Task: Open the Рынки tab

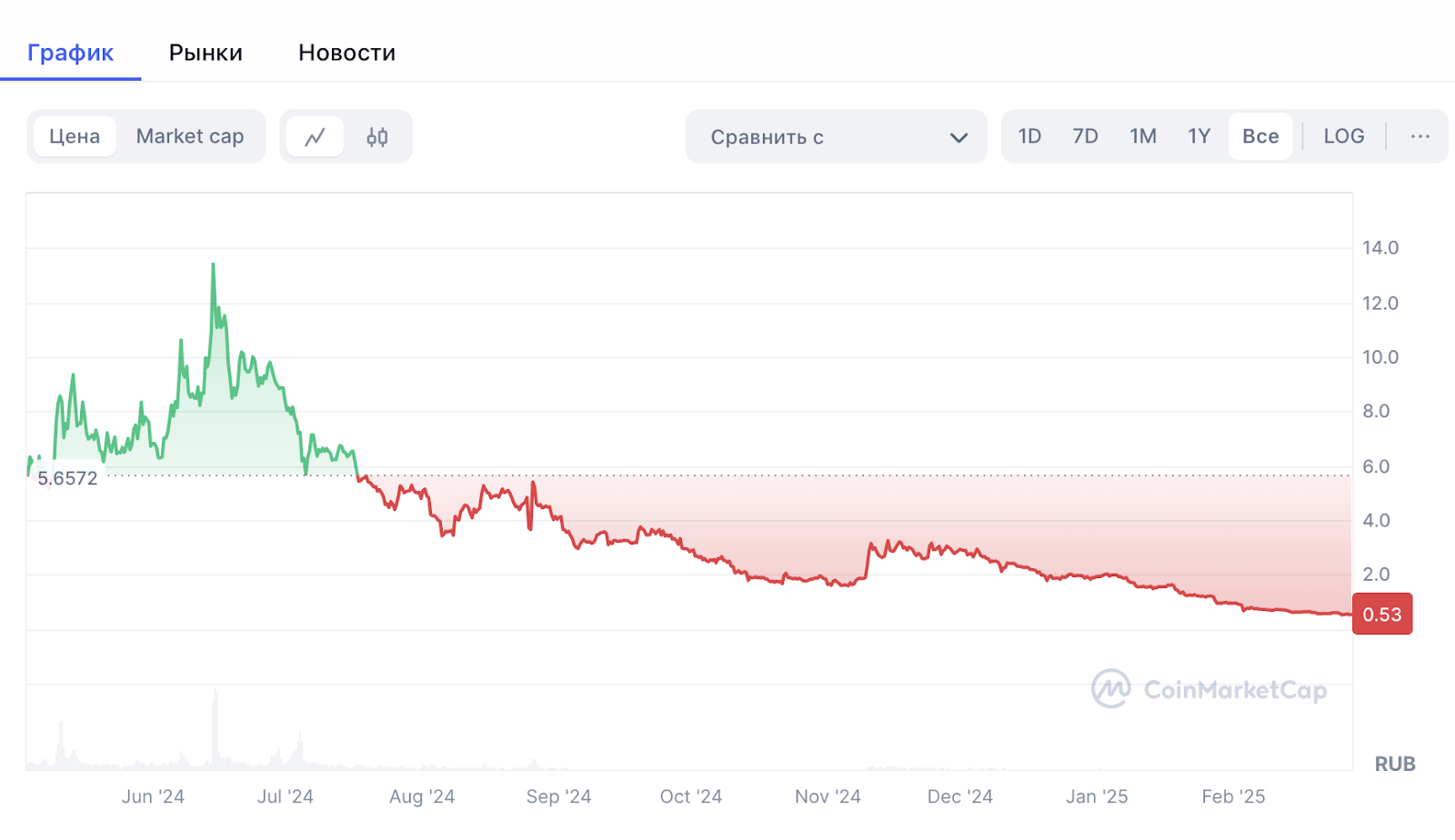Action: click(206, 53)
